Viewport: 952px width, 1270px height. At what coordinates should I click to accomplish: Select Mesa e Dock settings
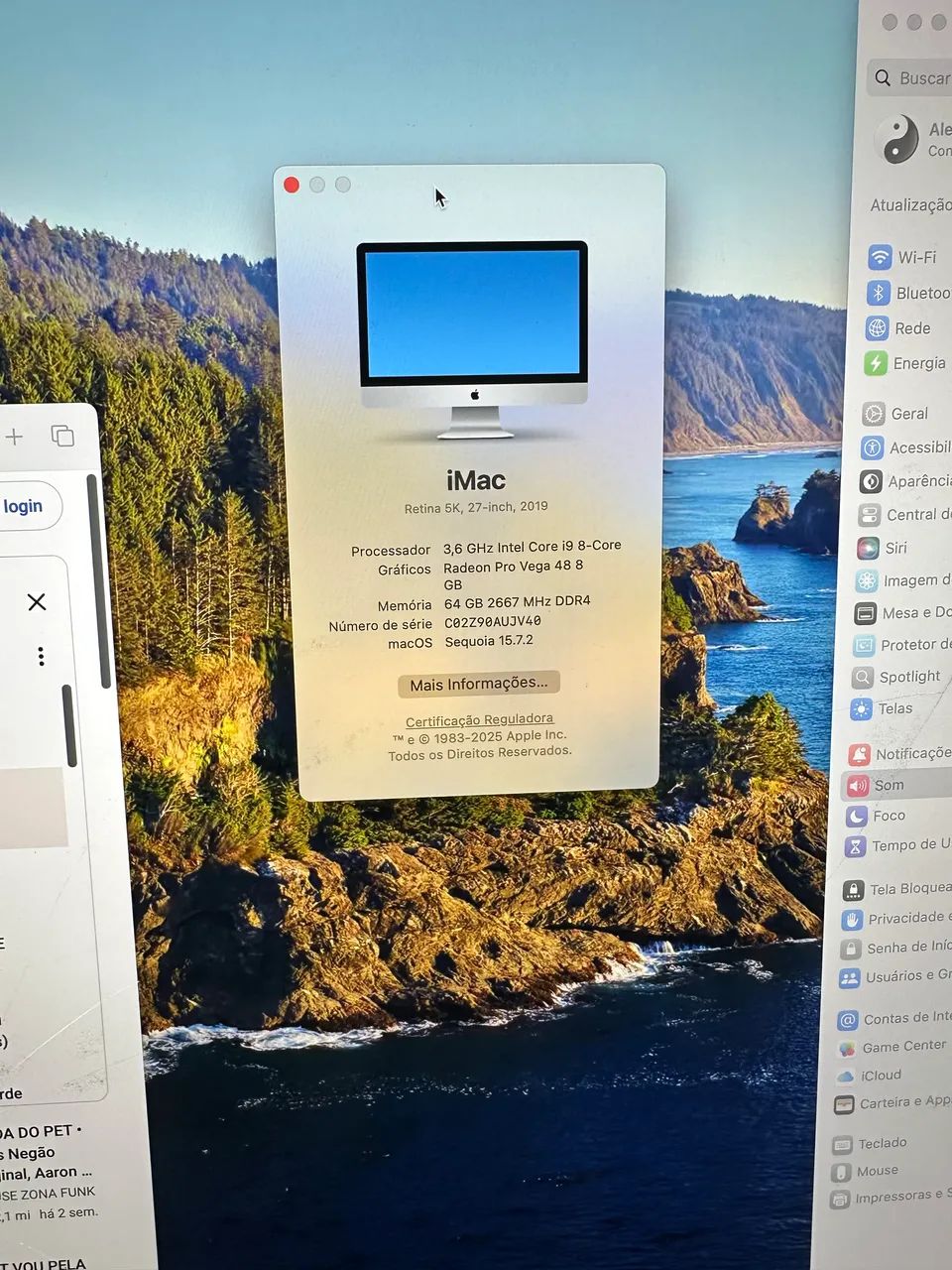pos(900,612)
